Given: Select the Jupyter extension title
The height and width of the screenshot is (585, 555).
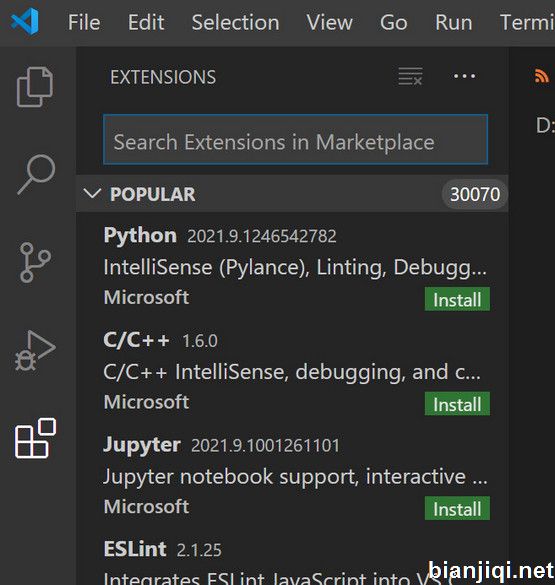Looking at the screenshot, I should [142, 445].
